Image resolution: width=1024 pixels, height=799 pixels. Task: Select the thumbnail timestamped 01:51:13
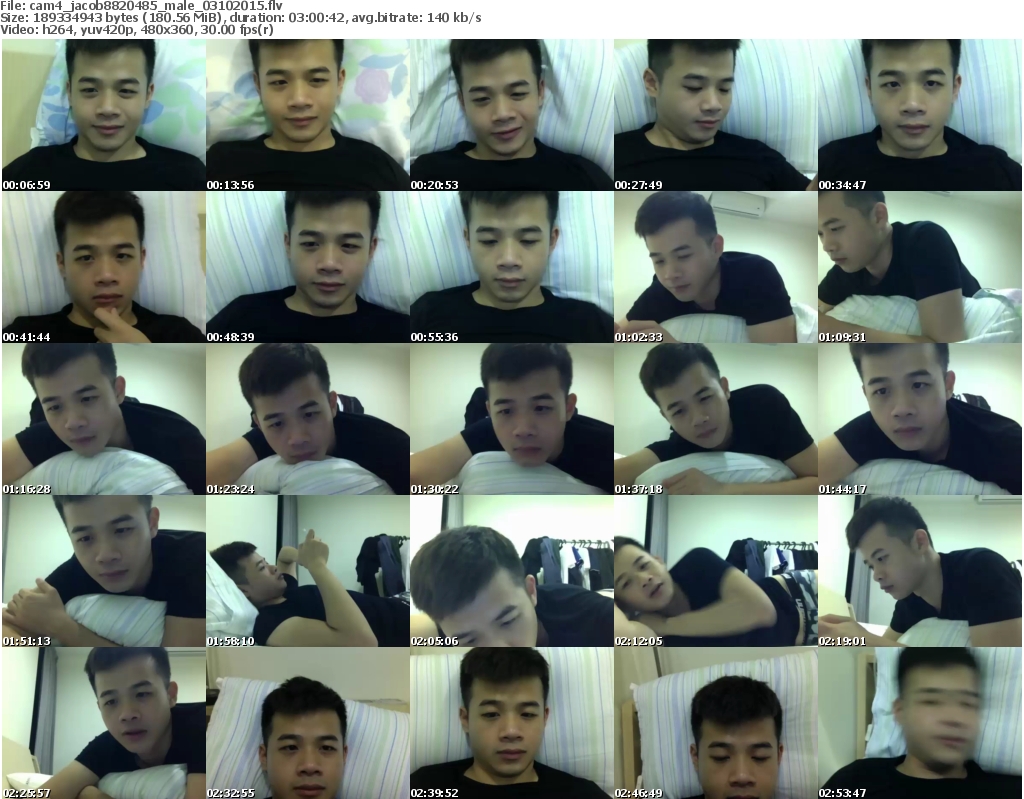click(104, 571)
